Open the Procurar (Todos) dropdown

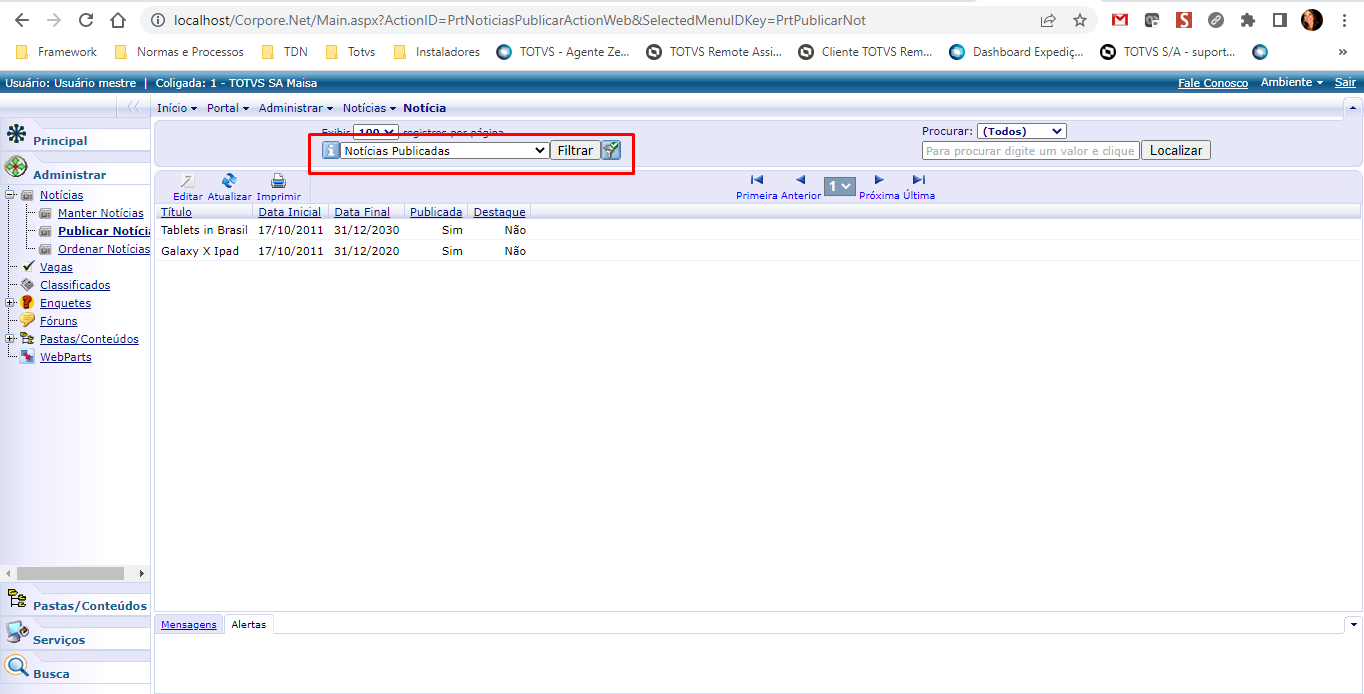[x=1021, y=131]
